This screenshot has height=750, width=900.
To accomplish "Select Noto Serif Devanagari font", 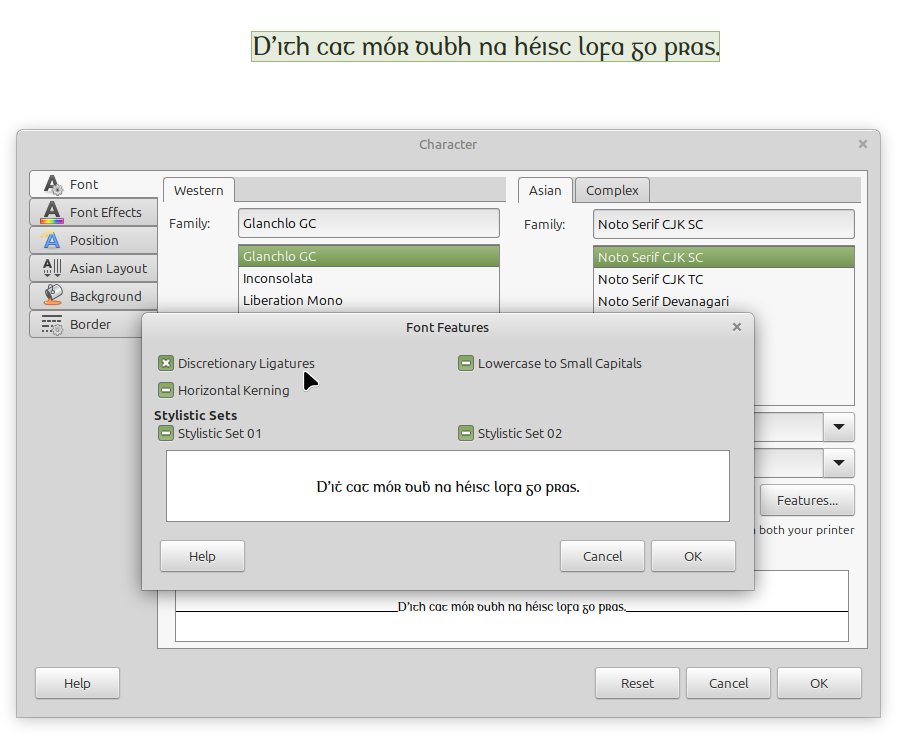I will [x=723, y=301].
